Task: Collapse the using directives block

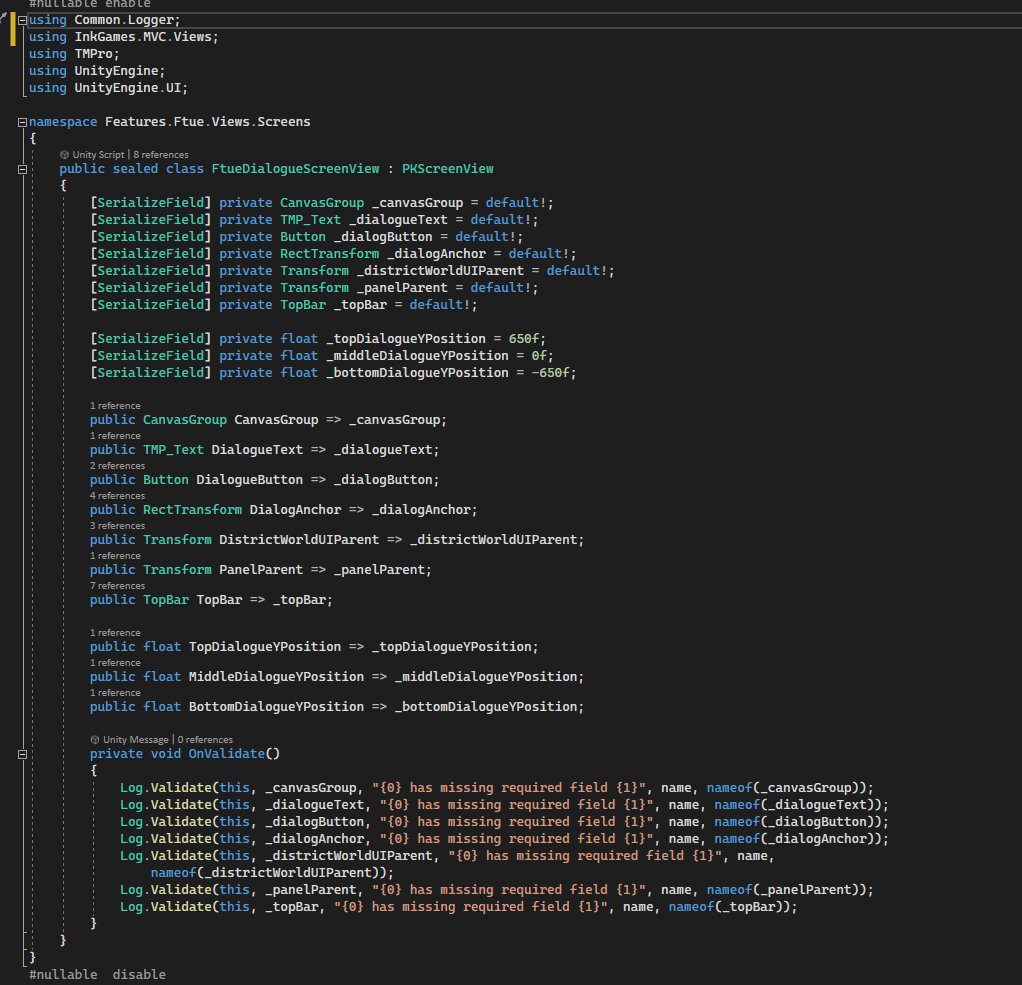Action: pos(22,20)
